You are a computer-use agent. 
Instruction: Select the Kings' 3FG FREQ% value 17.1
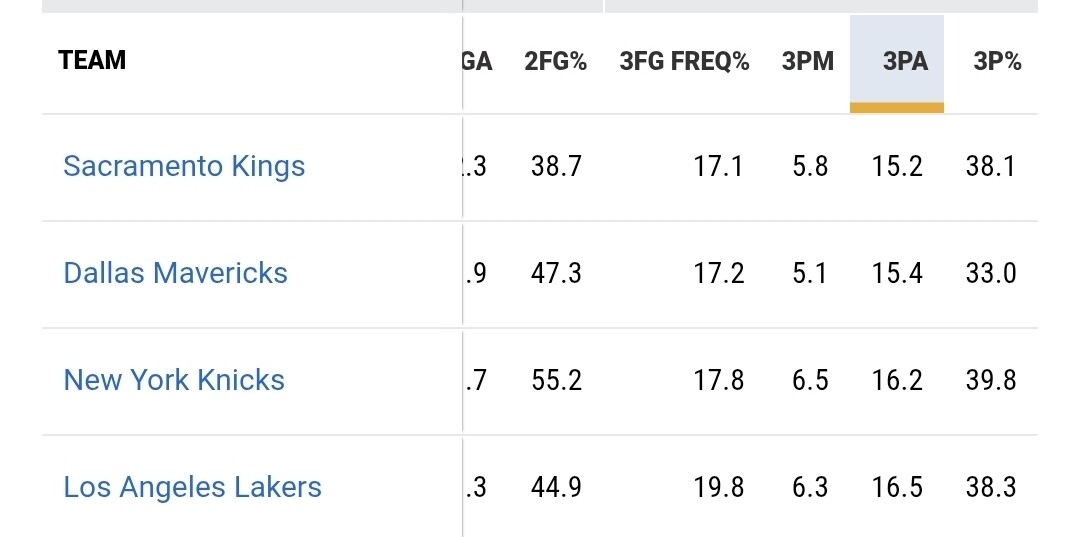pos(718,166)
